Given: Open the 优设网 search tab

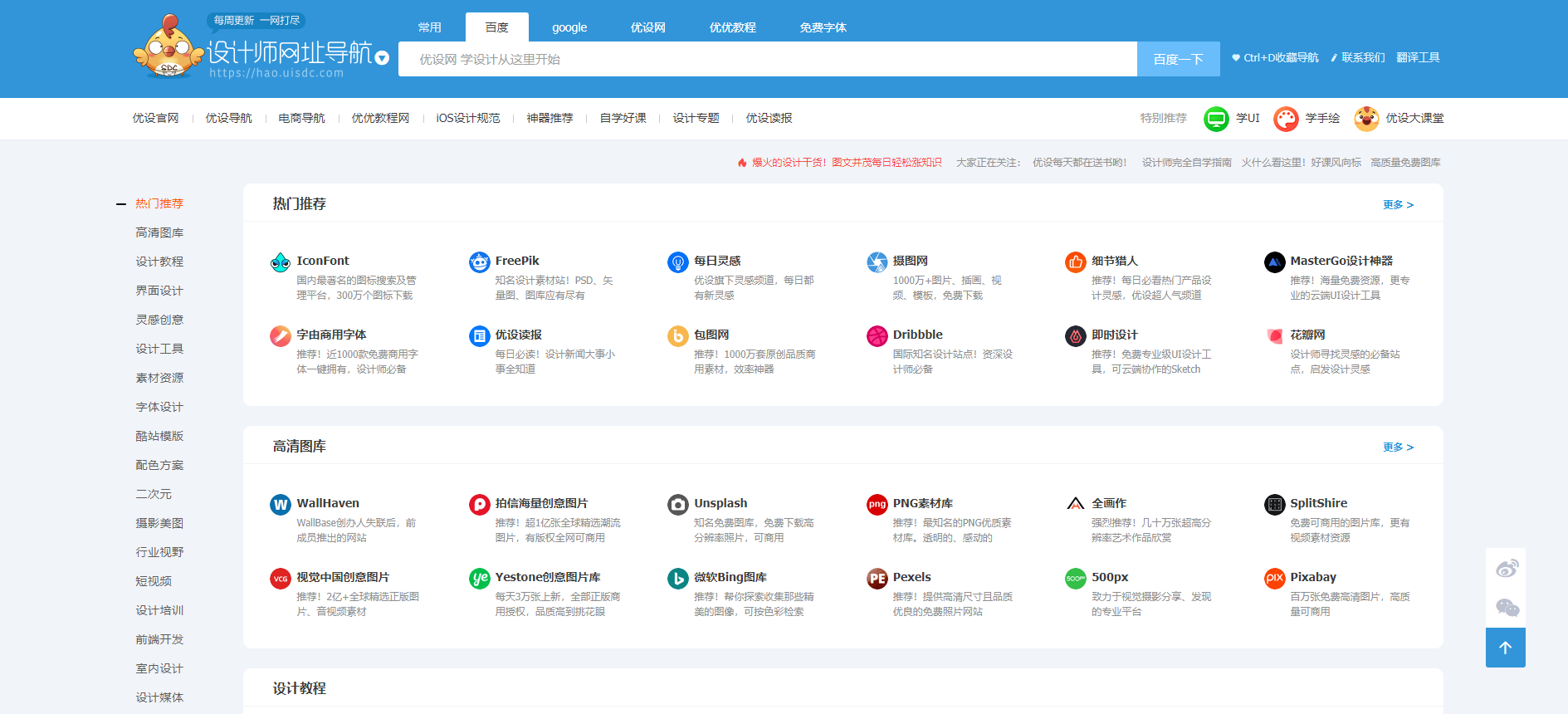Looking at the screenshot, I should [x=648, y=27].
